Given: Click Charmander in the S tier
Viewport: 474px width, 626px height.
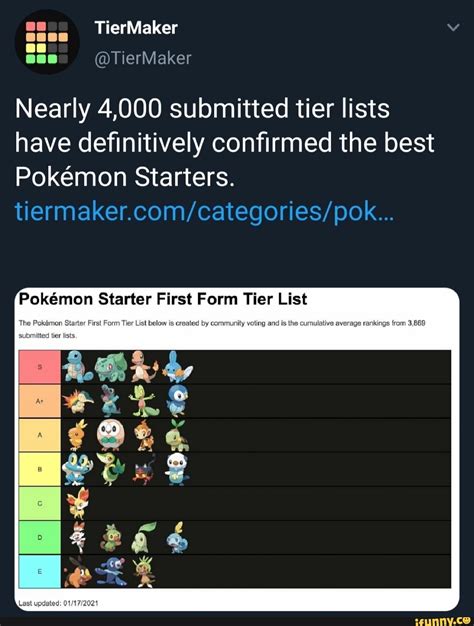Looking at the screenshot, I should coord(144,367).
